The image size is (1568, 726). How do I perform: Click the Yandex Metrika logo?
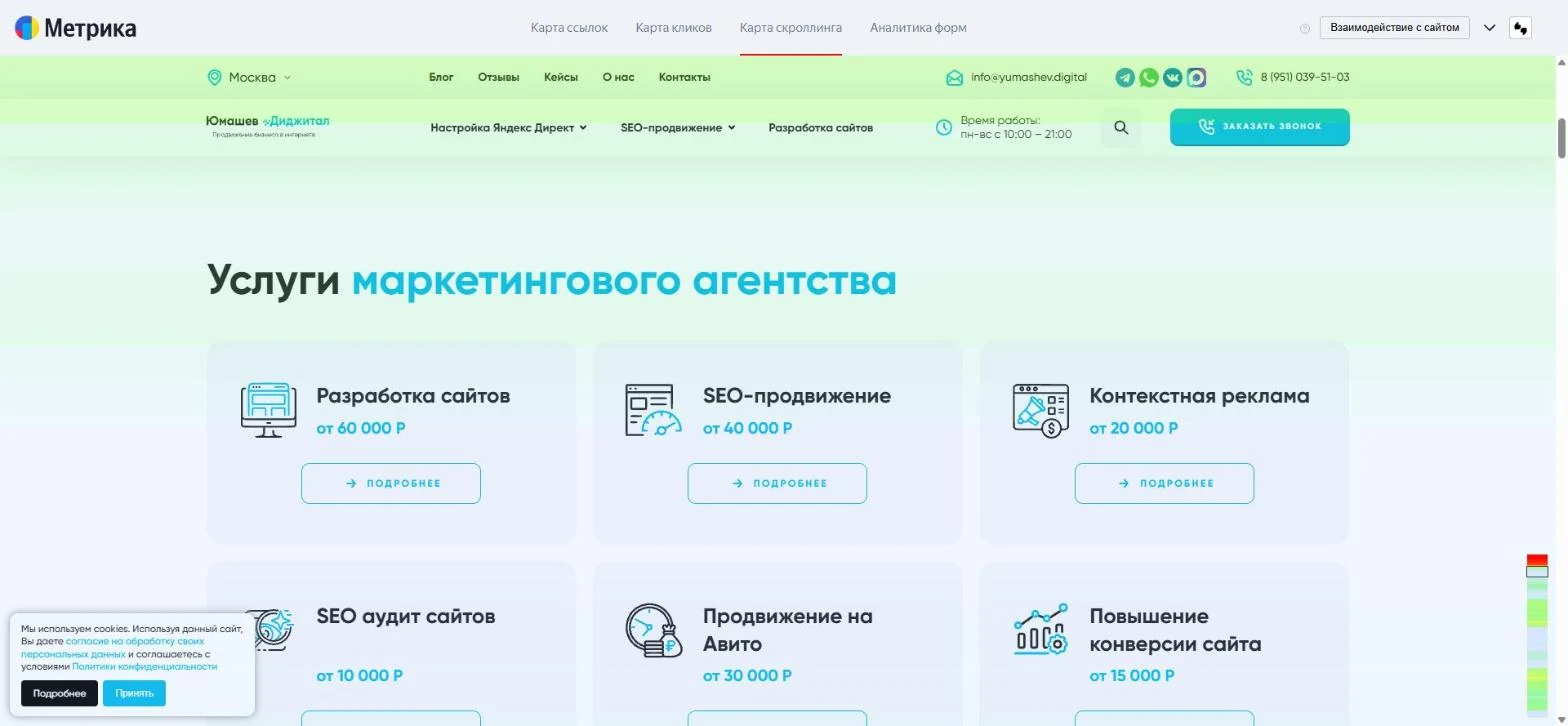click(x=75, y=28)
